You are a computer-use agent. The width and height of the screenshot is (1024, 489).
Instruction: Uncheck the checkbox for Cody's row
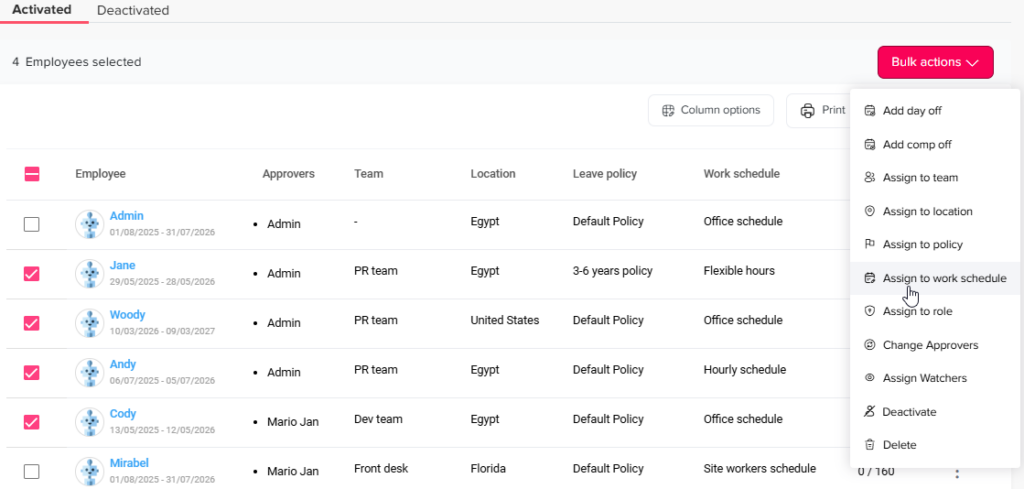point(31,422)
